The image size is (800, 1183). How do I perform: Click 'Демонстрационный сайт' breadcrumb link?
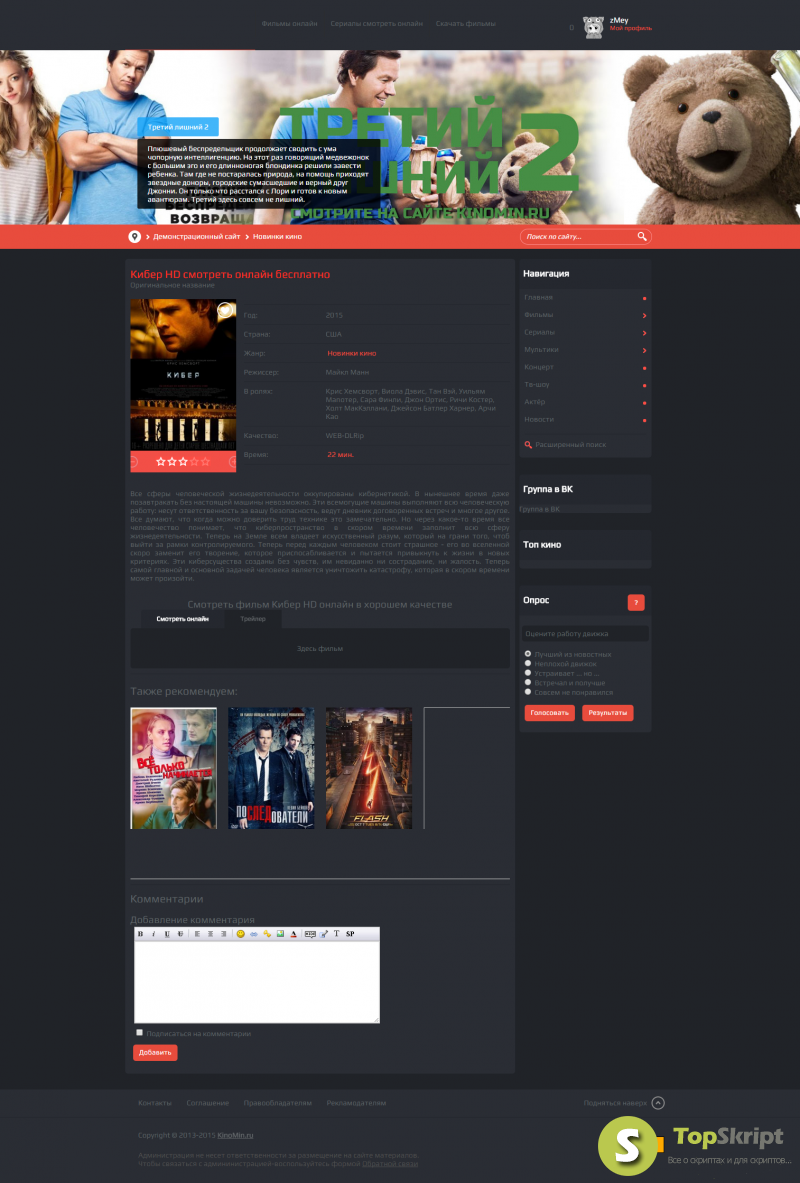pos(196,237)
